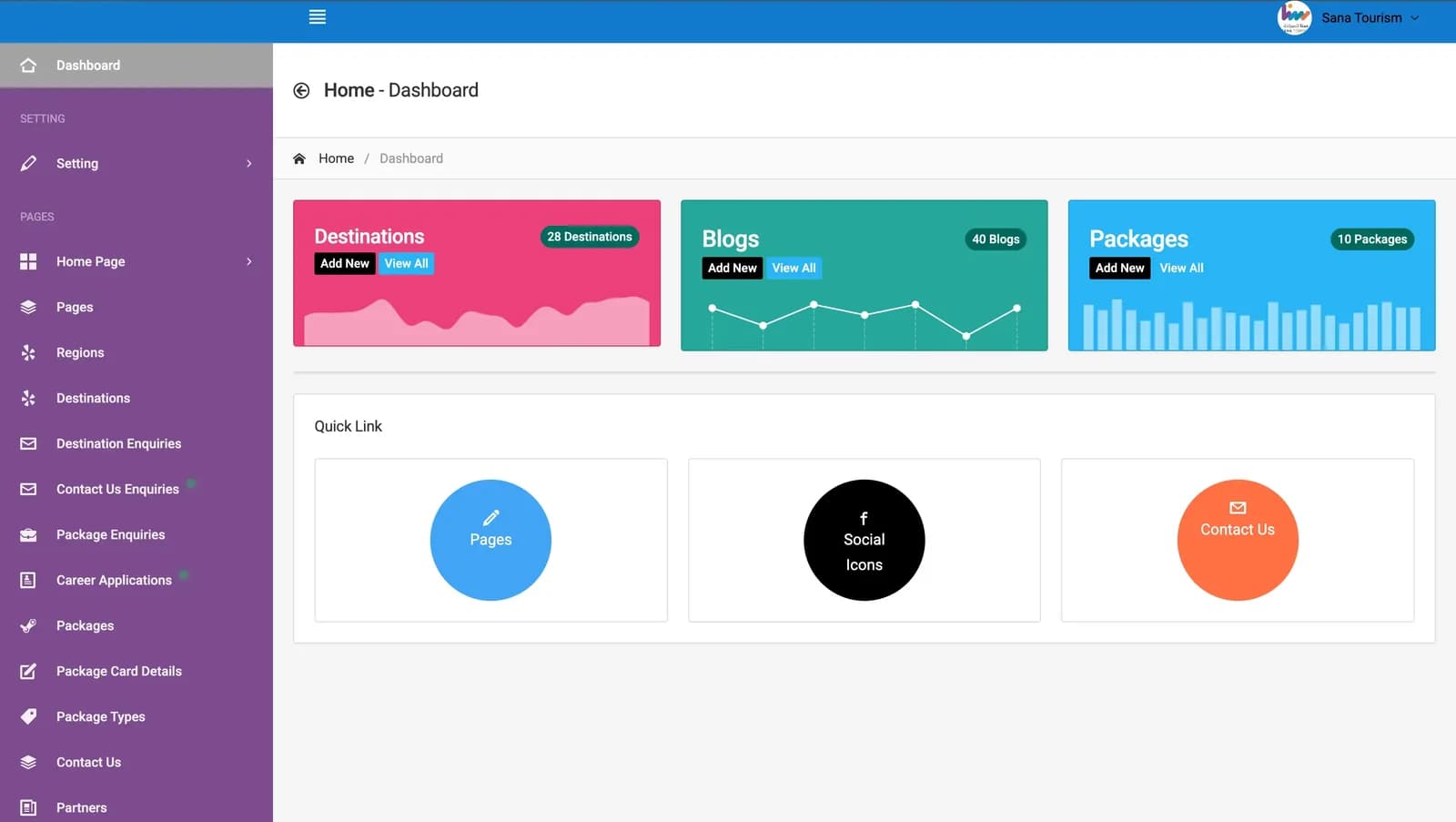1456x822 pixels.
Task: Click the 28 Destinations badge
Action: [590, 237]
